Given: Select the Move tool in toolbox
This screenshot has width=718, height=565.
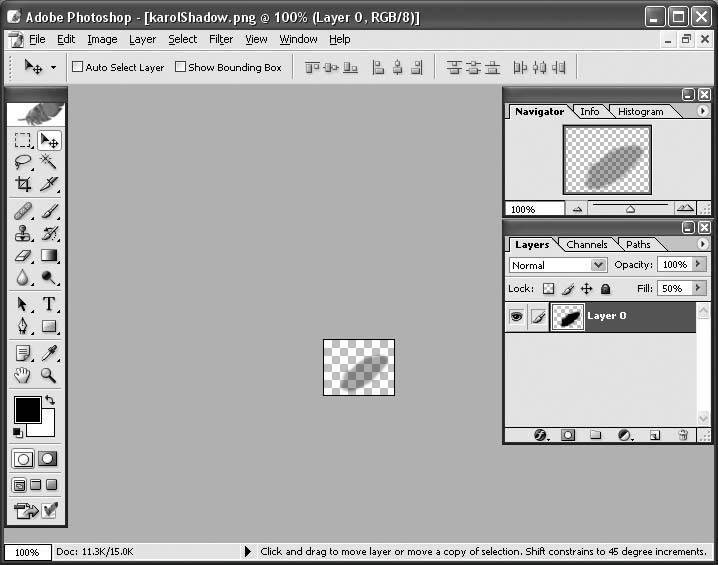Looking at the screenshot, I should tap(49, 140).
